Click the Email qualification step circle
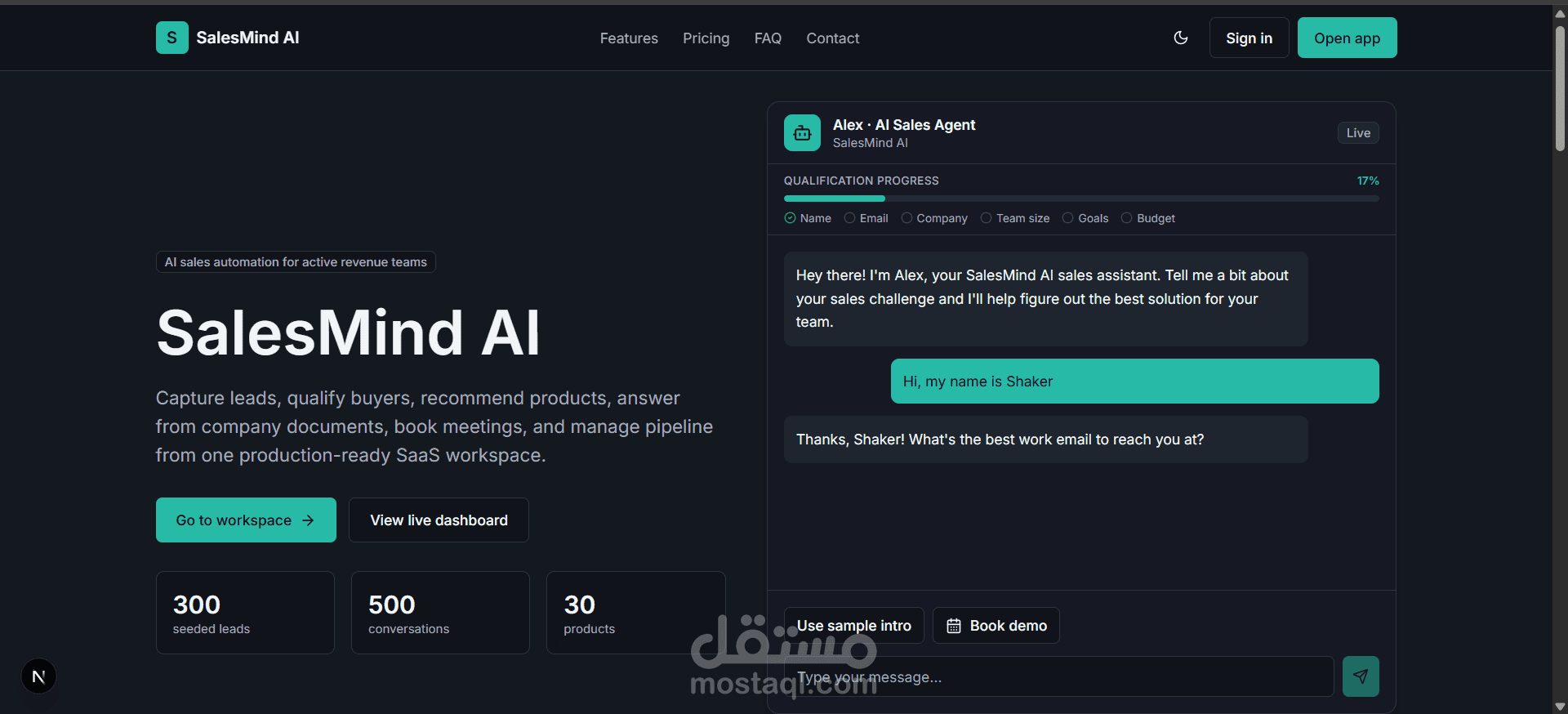1568x714 pixels. click(849, 218)
